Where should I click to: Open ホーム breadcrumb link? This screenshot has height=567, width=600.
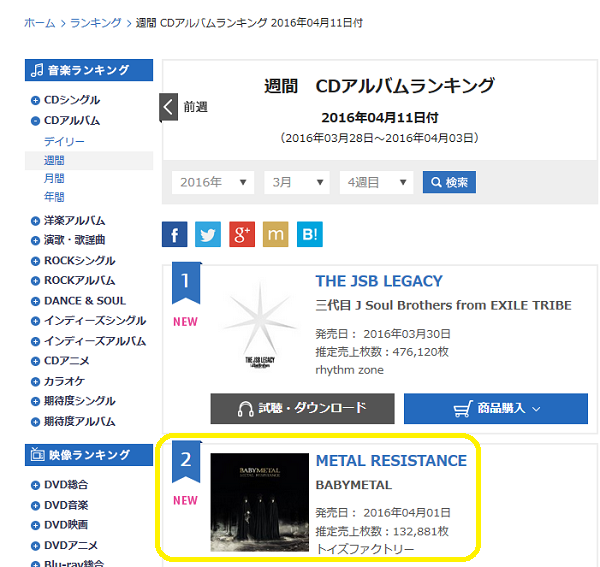[40, 23]
